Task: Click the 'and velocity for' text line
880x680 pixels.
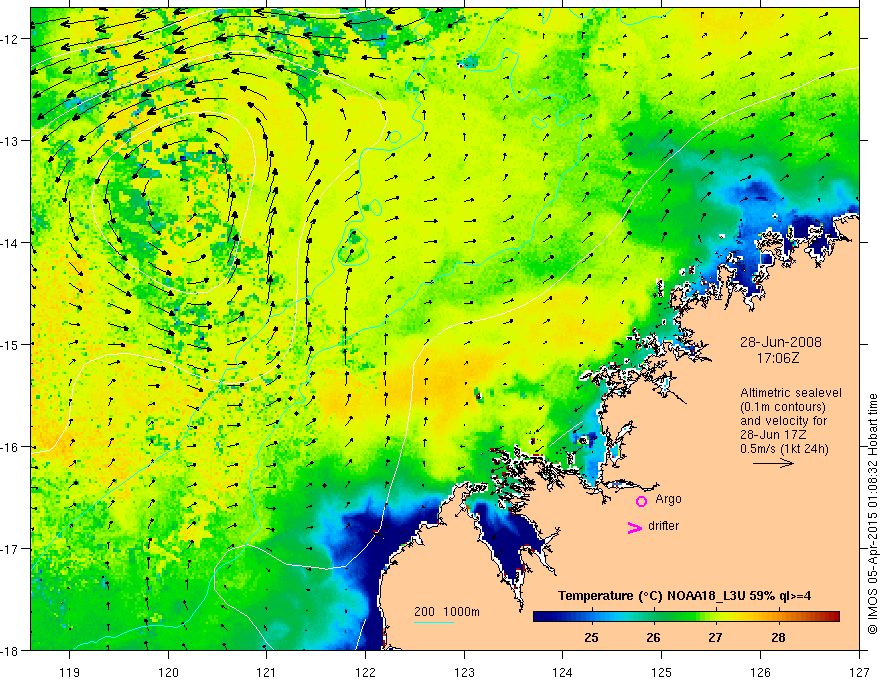Action: click(x=783, y=421)
